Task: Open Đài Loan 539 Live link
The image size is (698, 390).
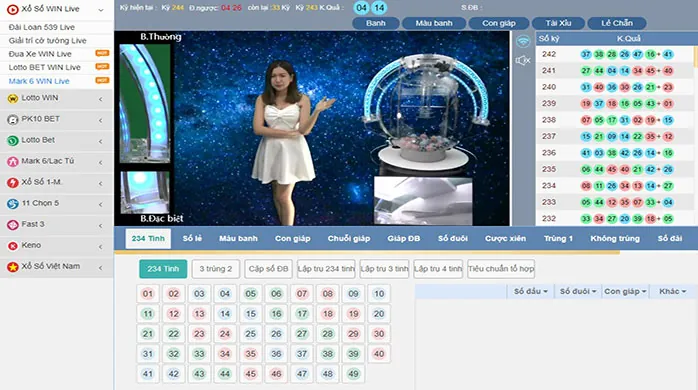Action: click(x=42, y=27)
